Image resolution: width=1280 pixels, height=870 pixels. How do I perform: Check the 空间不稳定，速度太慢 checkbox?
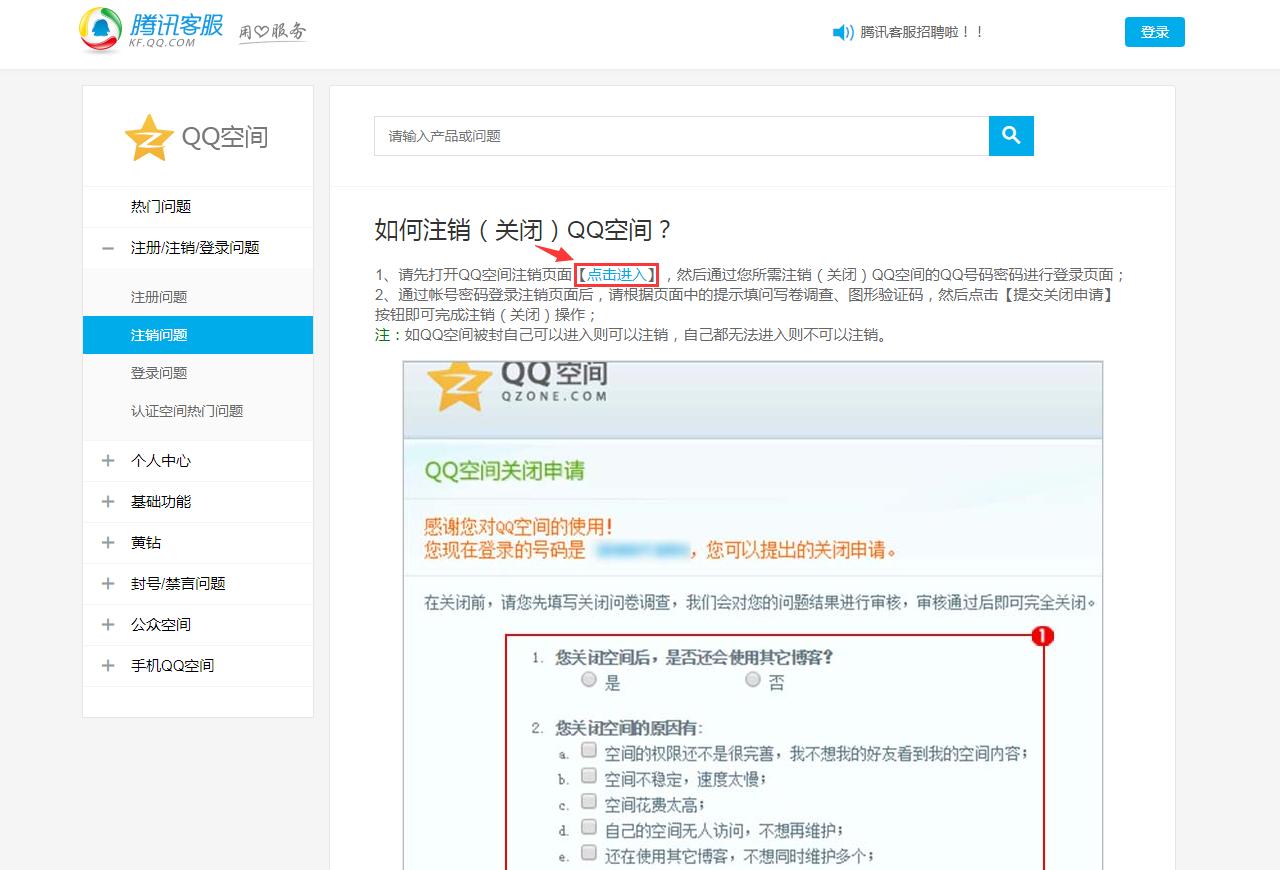click(588, 774)
